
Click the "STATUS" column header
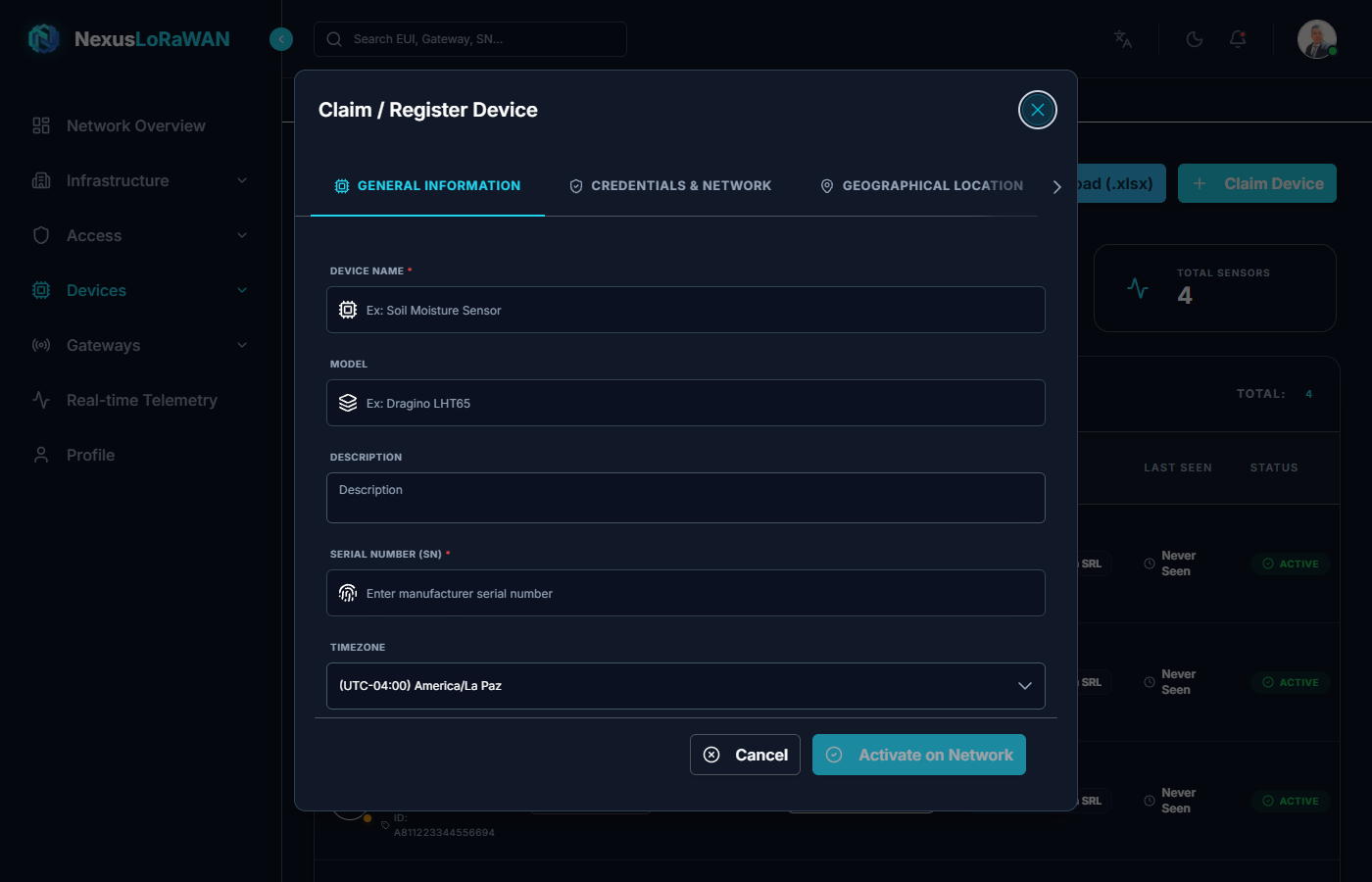coord(1274,468)
